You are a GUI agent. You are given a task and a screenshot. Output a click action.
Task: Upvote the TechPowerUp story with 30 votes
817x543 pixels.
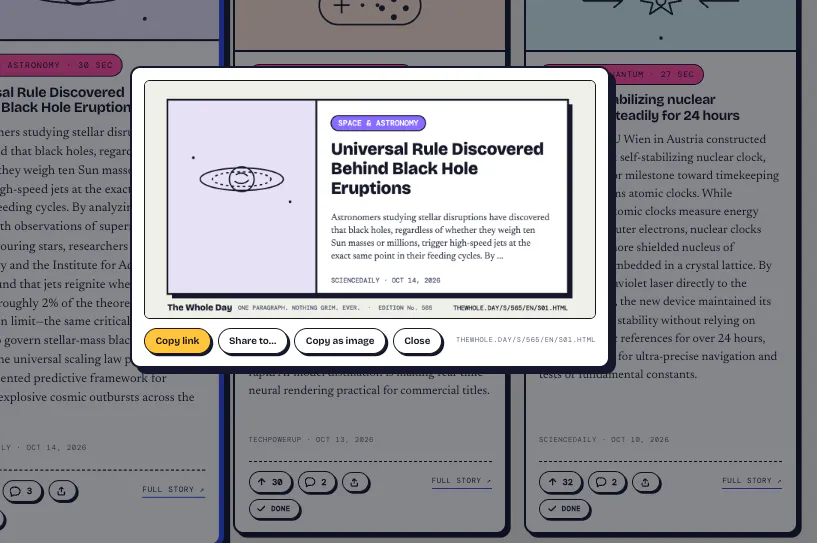pyautogui.click(x=270, y=482)
